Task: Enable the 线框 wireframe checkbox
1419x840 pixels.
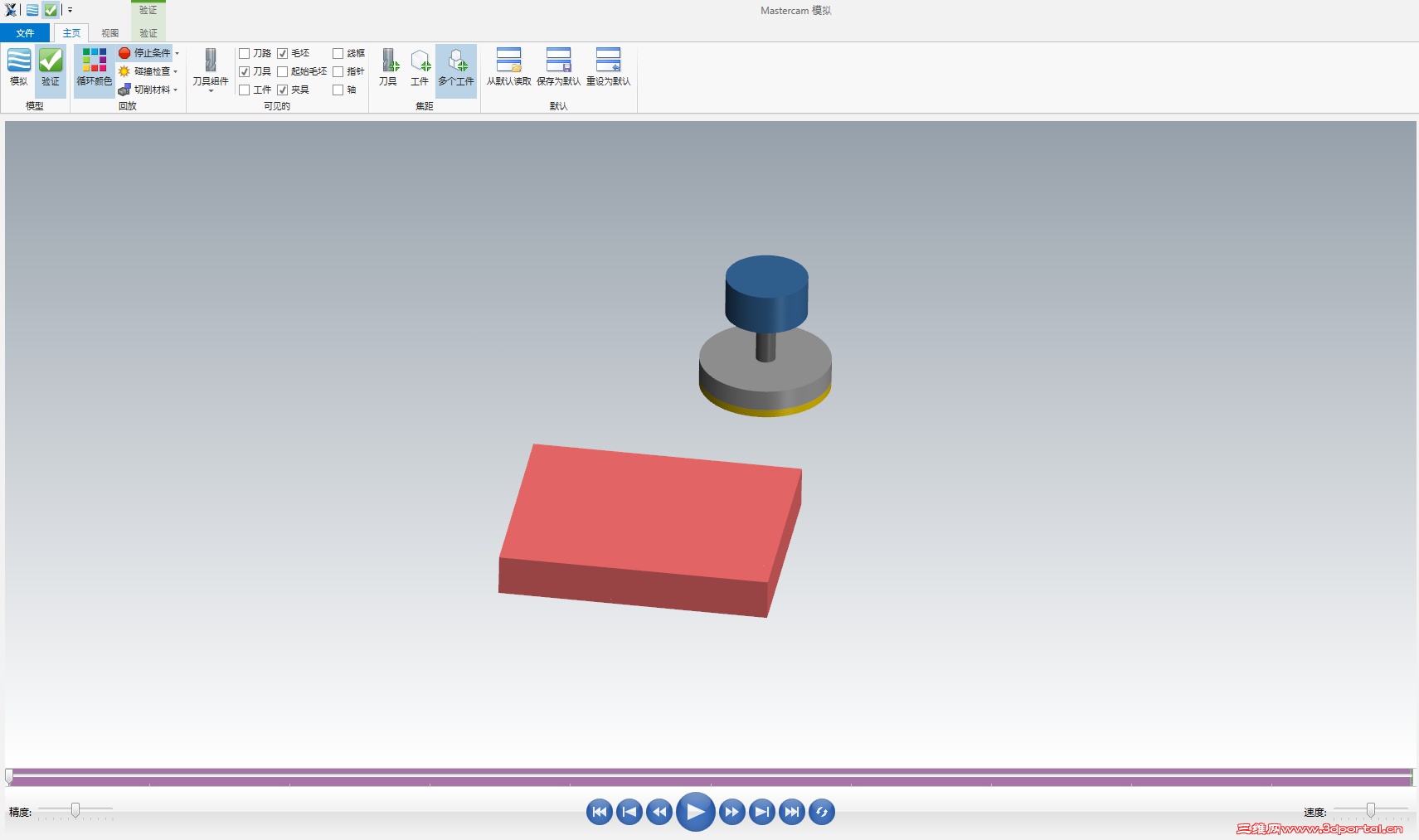Action: point(338,53)
